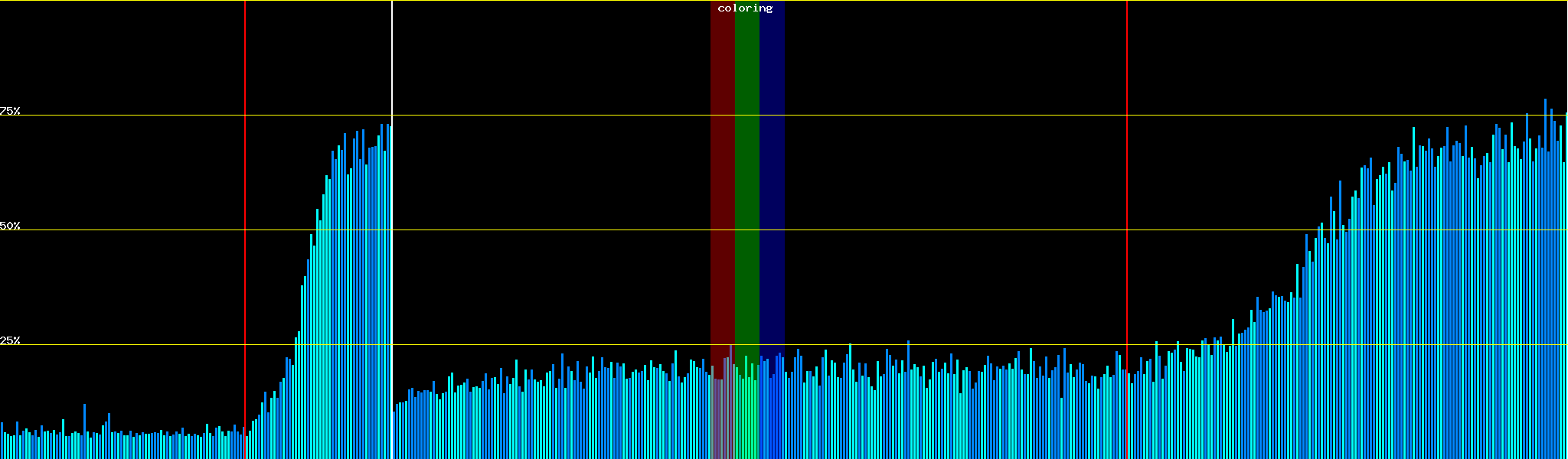Click the "coloring" label at the top
The image size is (1568, 459).
coord(745,8)
